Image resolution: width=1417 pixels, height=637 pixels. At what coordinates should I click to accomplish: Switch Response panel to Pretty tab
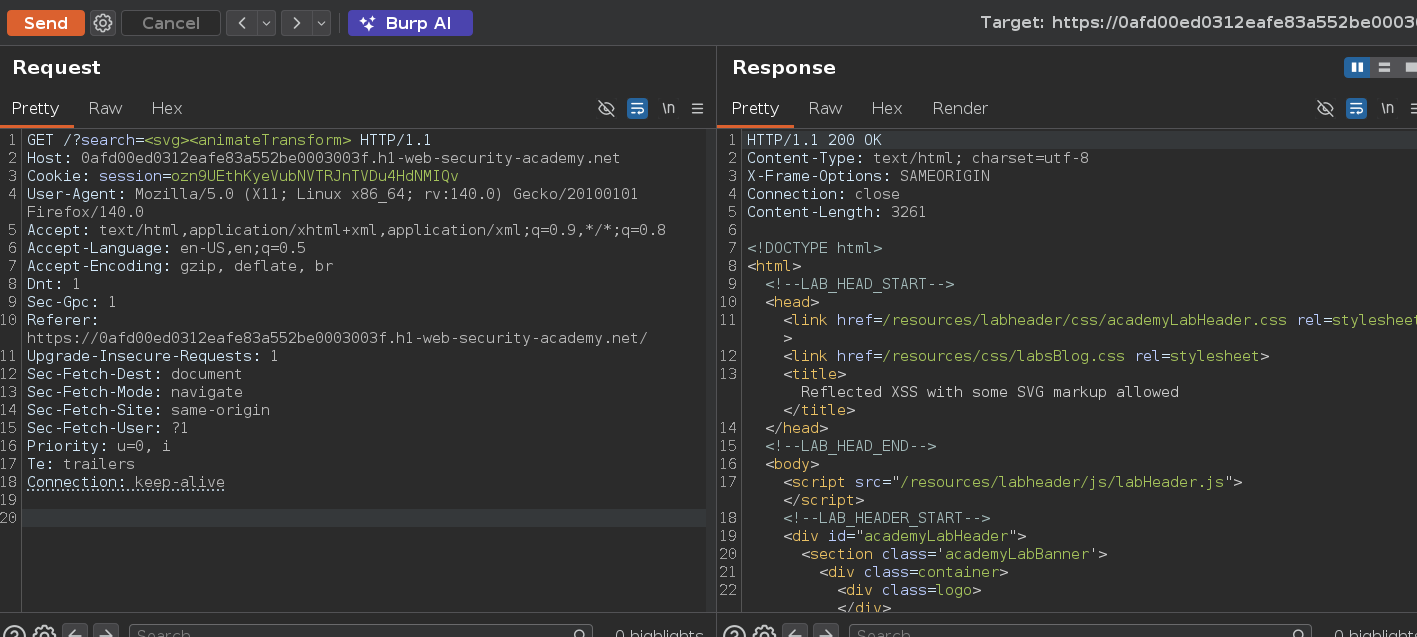755,108
